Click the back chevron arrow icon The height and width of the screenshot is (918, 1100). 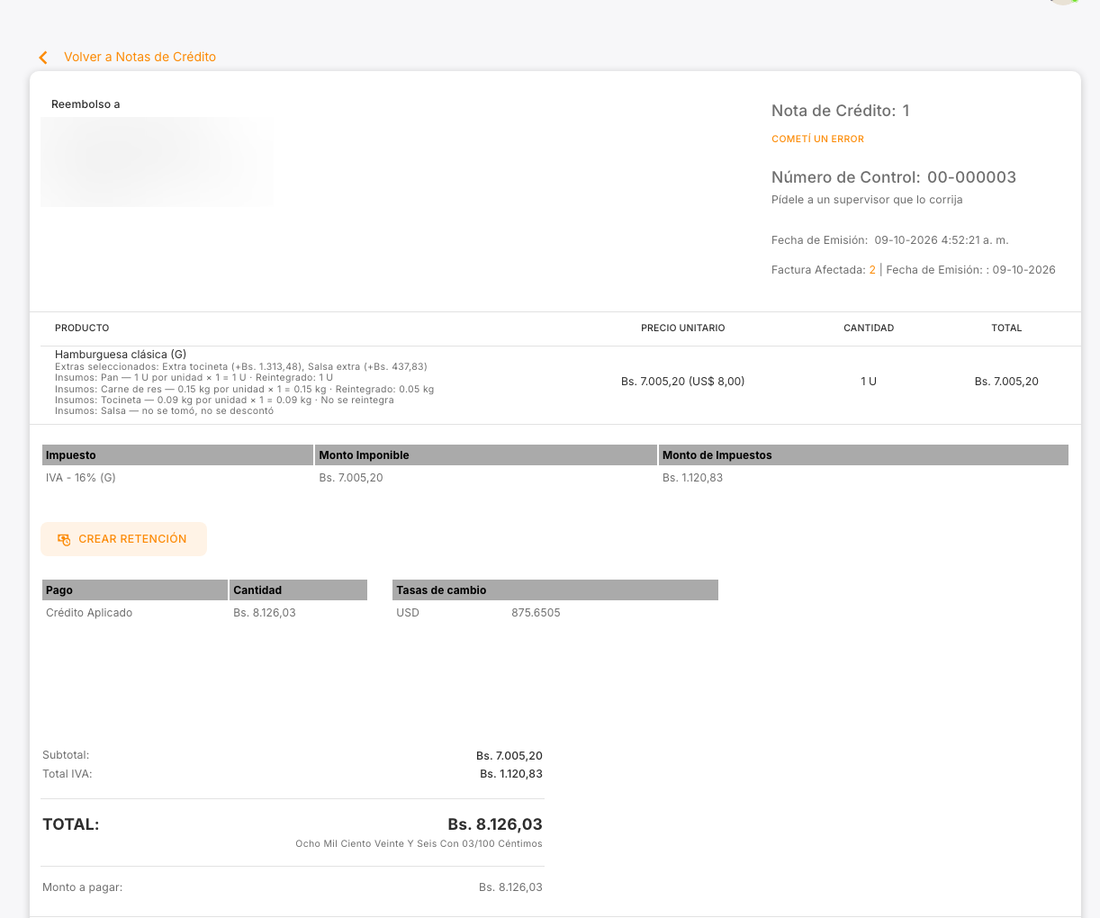43,58
